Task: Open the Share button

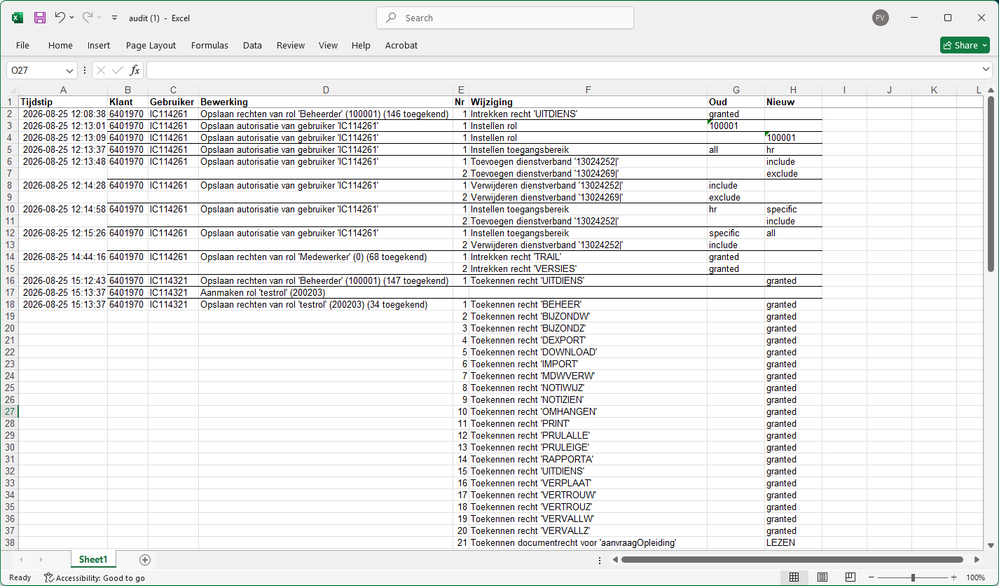Action: 965,45
